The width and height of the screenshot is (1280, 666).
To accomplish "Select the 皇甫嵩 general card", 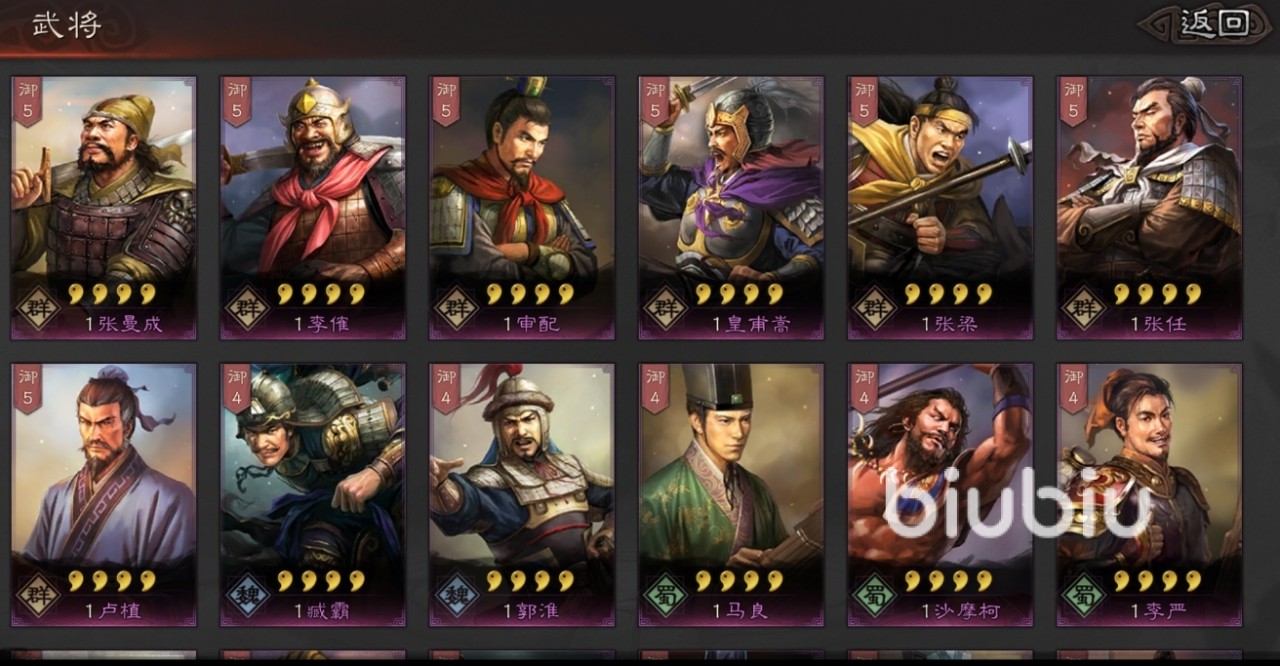I will click(731, 208).
